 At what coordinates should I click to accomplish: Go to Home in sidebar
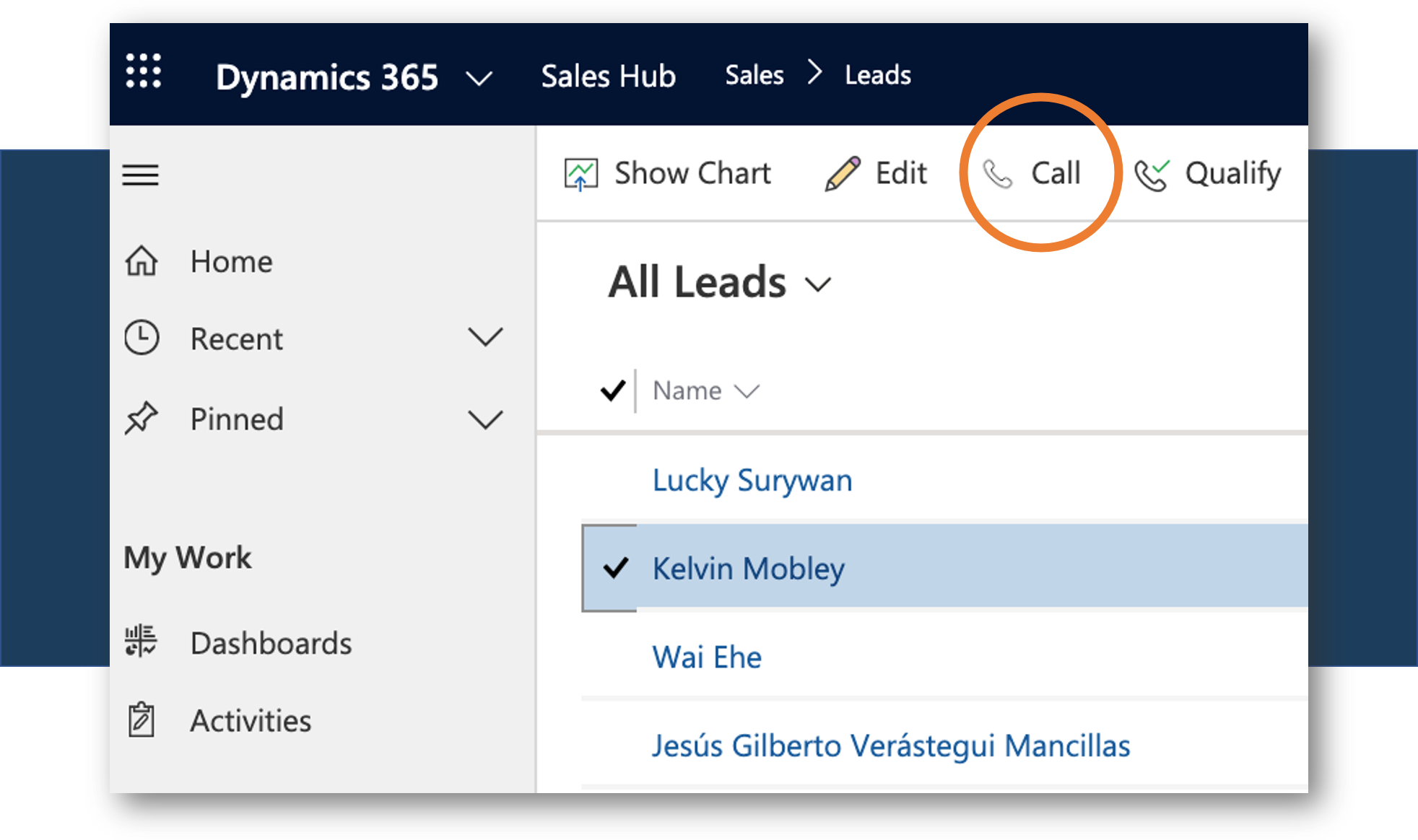pos(231,261)
